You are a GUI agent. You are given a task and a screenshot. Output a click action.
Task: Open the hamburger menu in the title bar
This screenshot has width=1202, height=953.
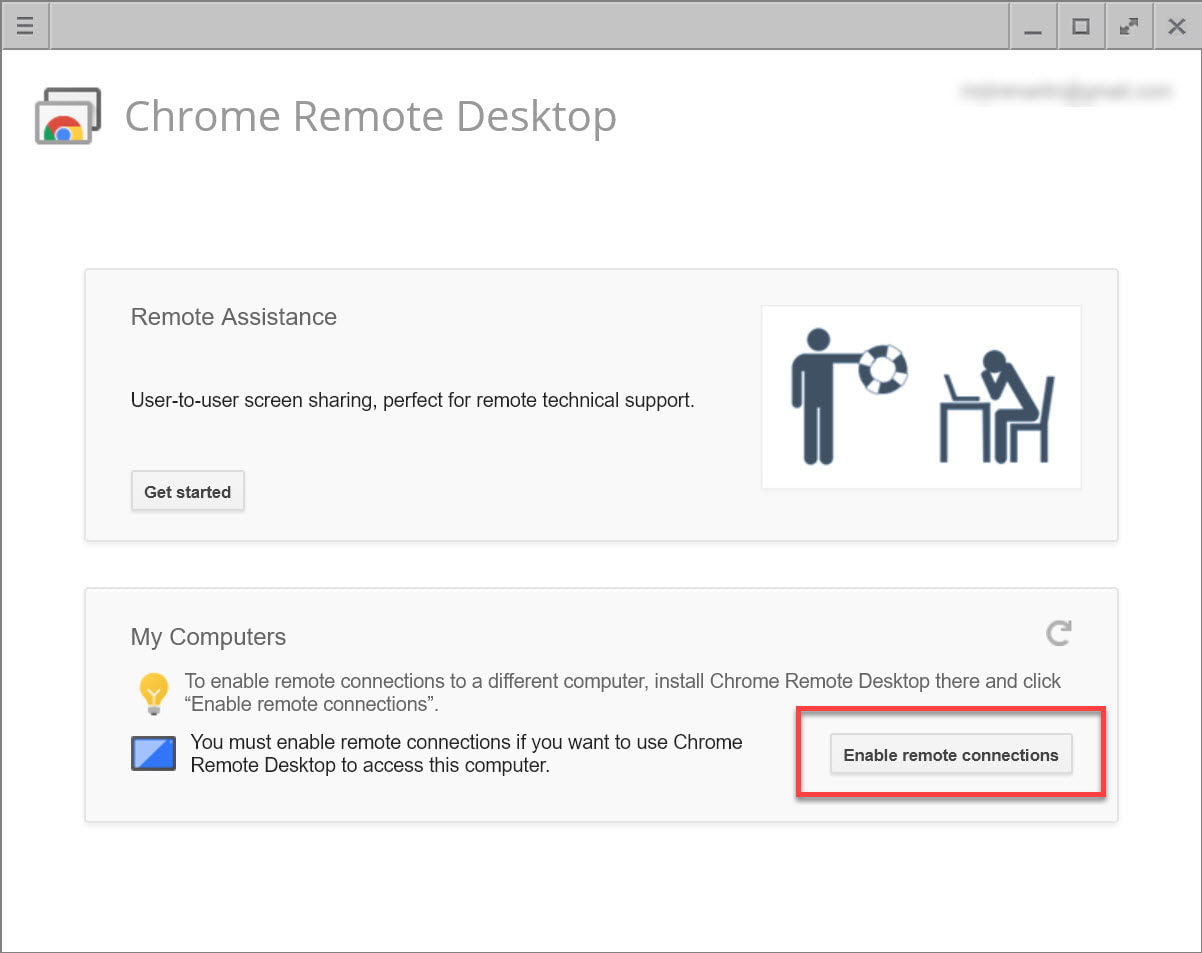click(26, 26)
